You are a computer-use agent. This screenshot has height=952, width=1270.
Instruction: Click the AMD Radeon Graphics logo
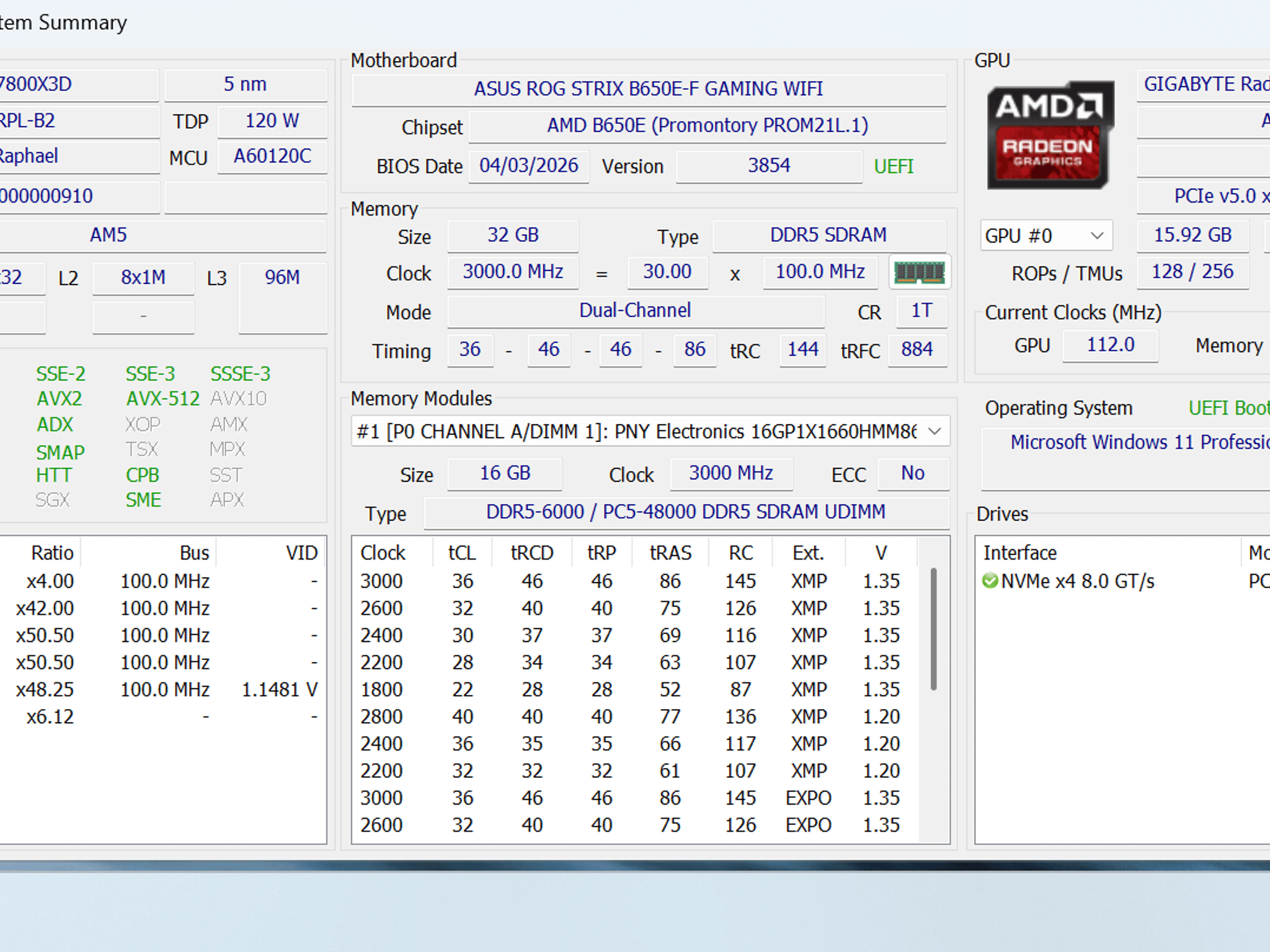(x=1050, y=135)
